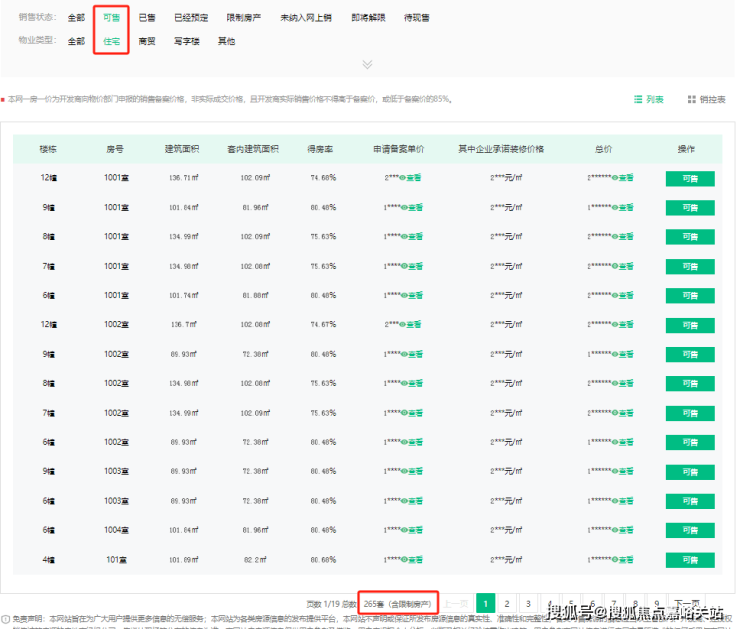Viewport: 740px width, 629px height.
Task: Click 可售 button for 6幢 1003室
Action: pos(690,502)
